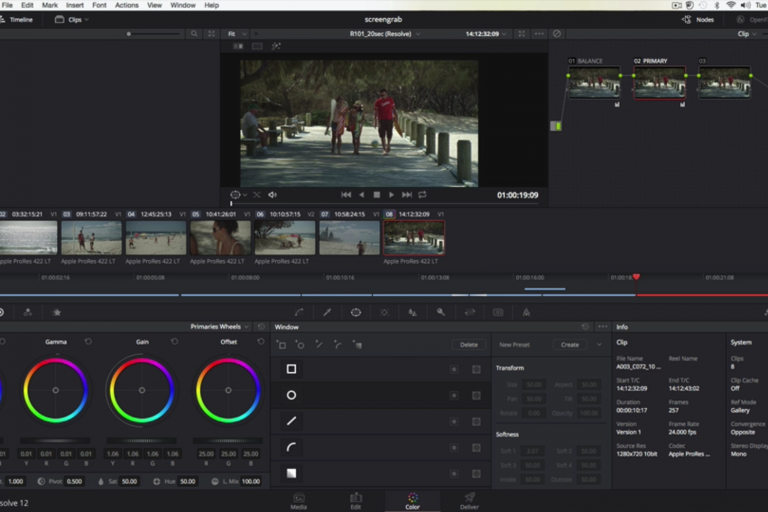Screen dimensions: 768x512
Task: Click the Delete window button
Action: pos(469,345)
